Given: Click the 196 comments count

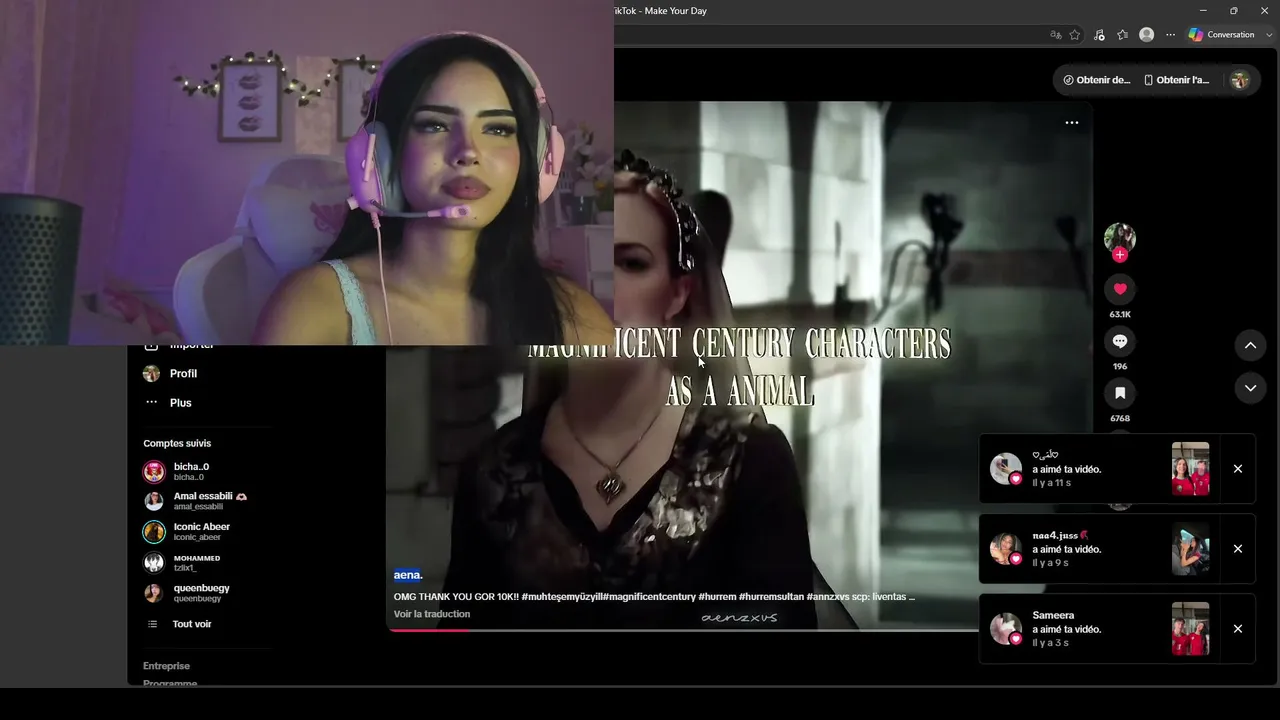Looking at the screenshot, I should click(x=1120, y=366).
